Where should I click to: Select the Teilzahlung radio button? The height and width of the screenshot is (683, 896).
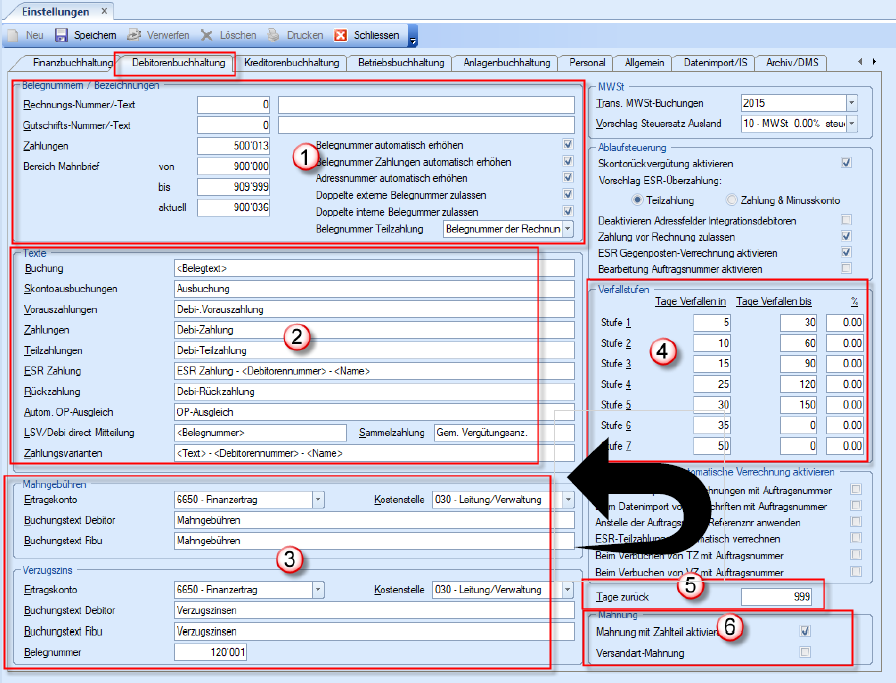click(x=636, y=199)
